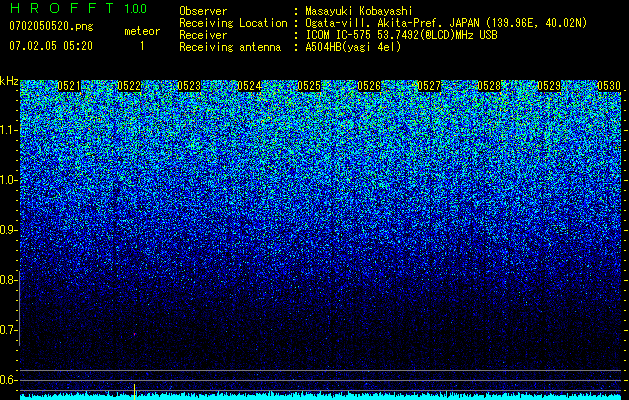Click the 0.8 frequency axis label

tap(9, 280)
